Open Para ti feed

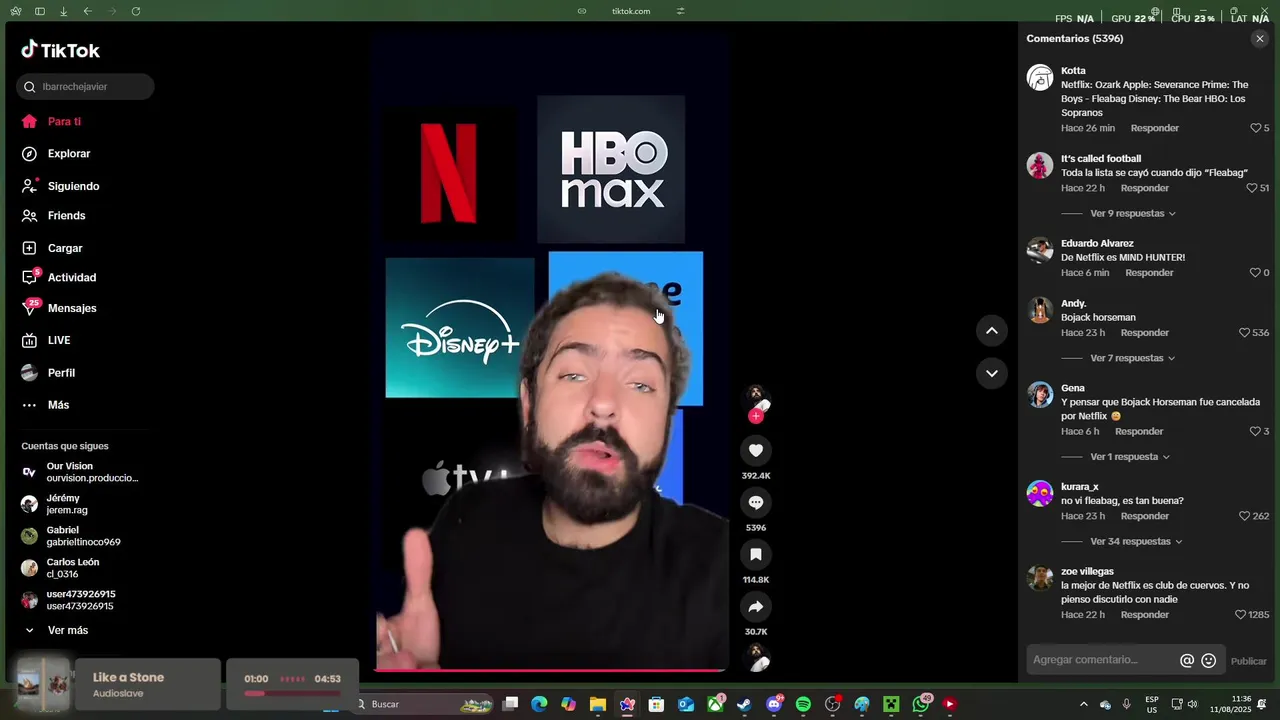tap(64, 122)
